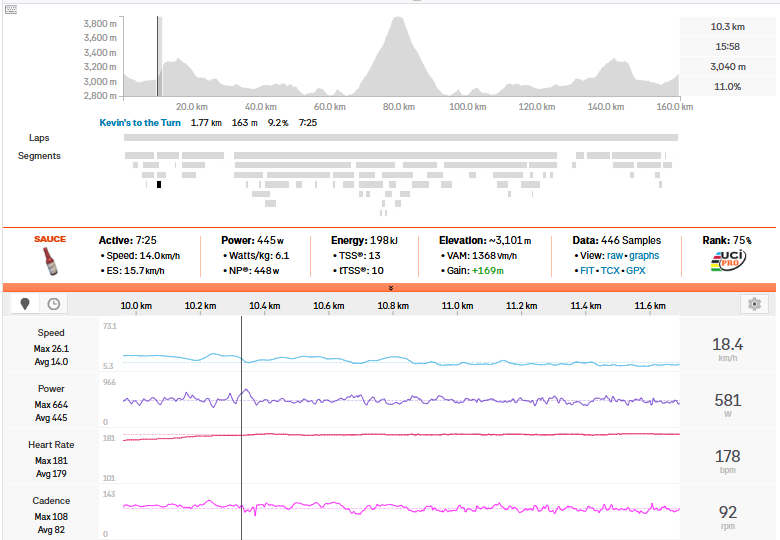Click the Energy: 198kJ stat
The height and width of the screenshot is (540, 780).
(x=364, y=241)
